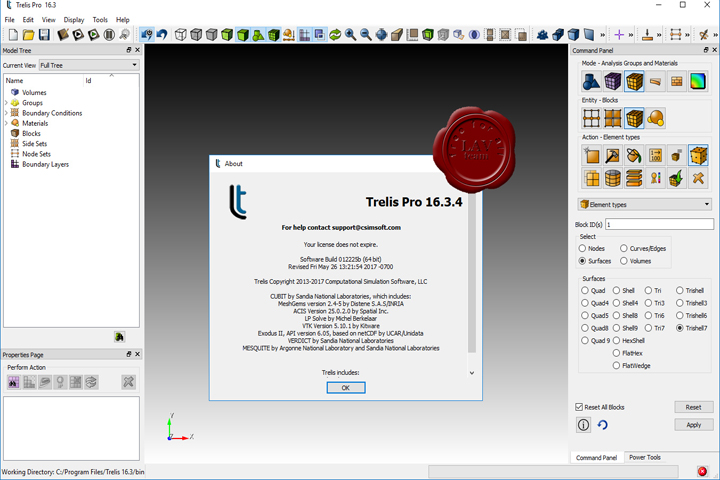This screenshot has height=480, width=720.
Task: Click the renumber 100 action icon
Action: (x=655, y=156)
